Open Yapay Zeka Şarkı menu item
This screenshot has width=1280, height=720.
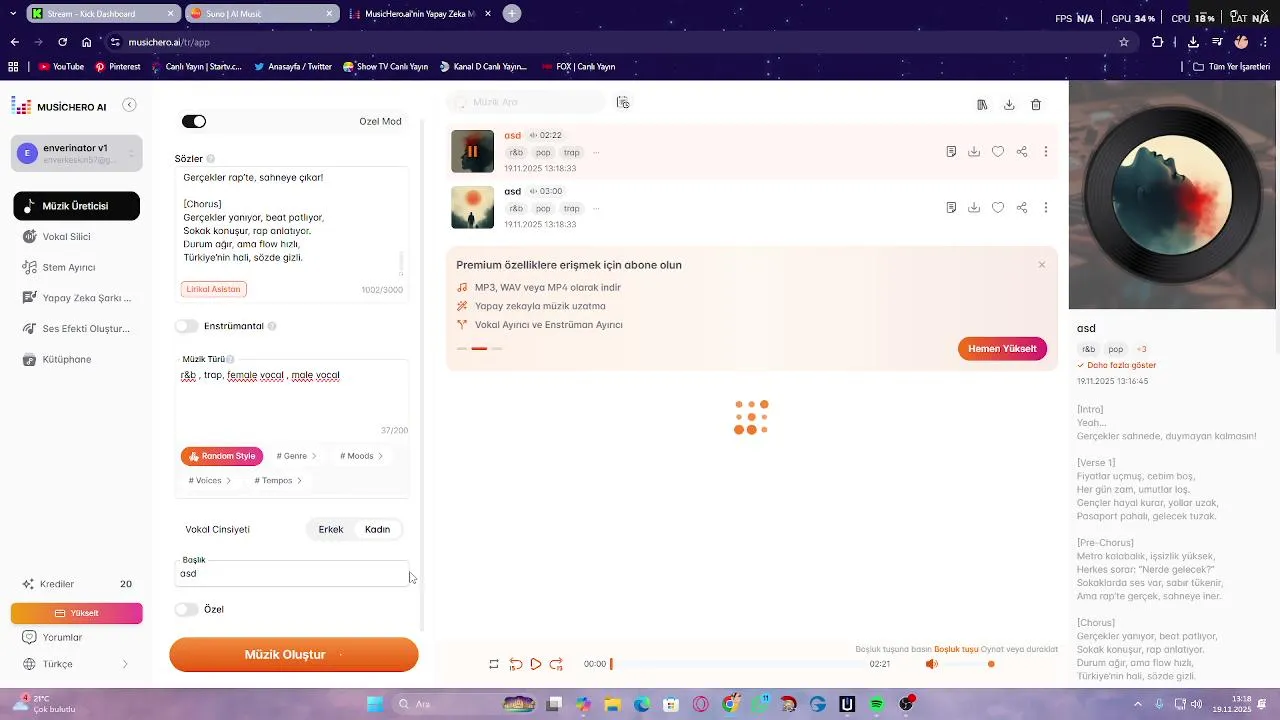click(76, 298)
